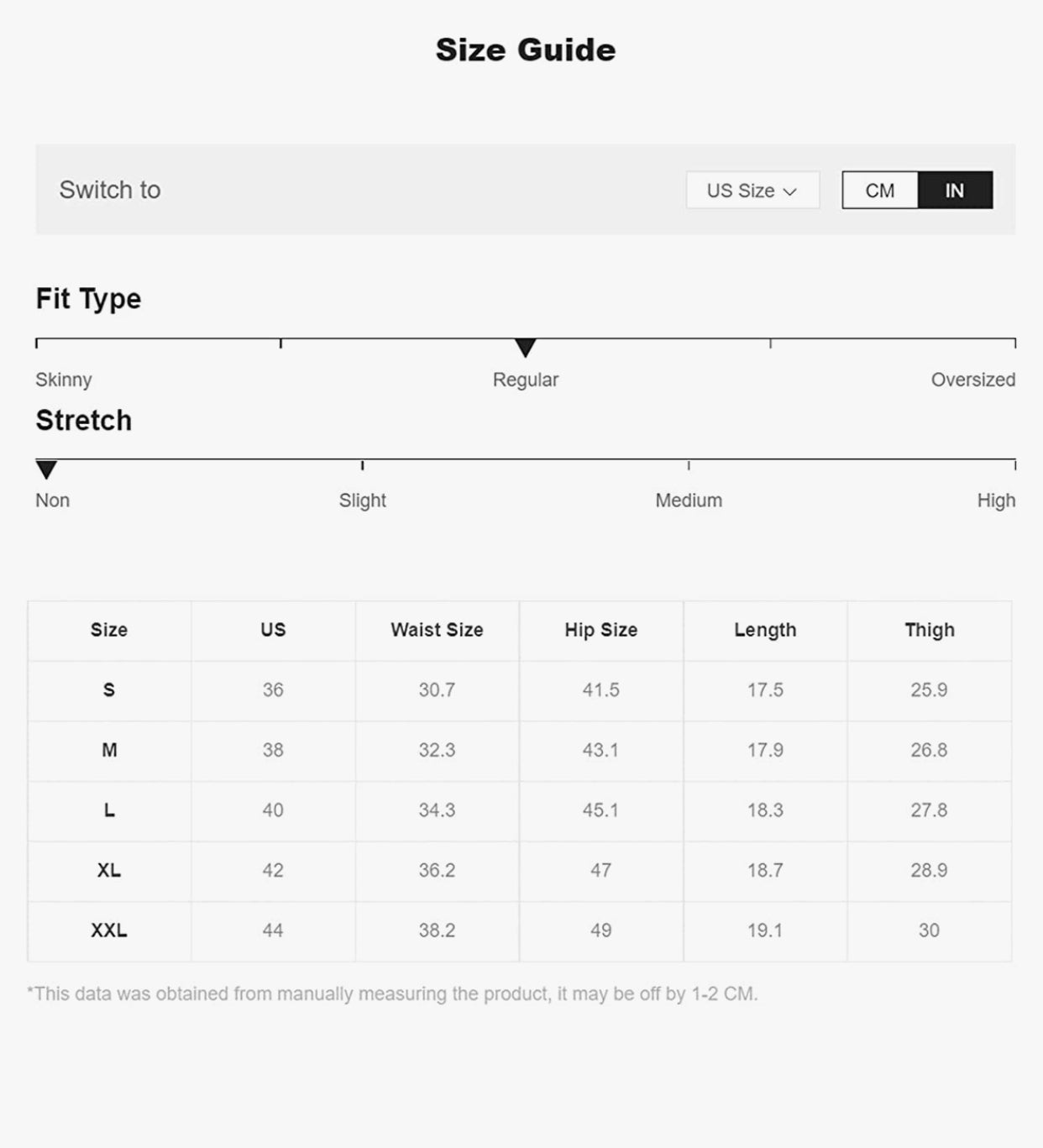Select the IN unit toggle
1043x1148 pixels.
[955, 191]
